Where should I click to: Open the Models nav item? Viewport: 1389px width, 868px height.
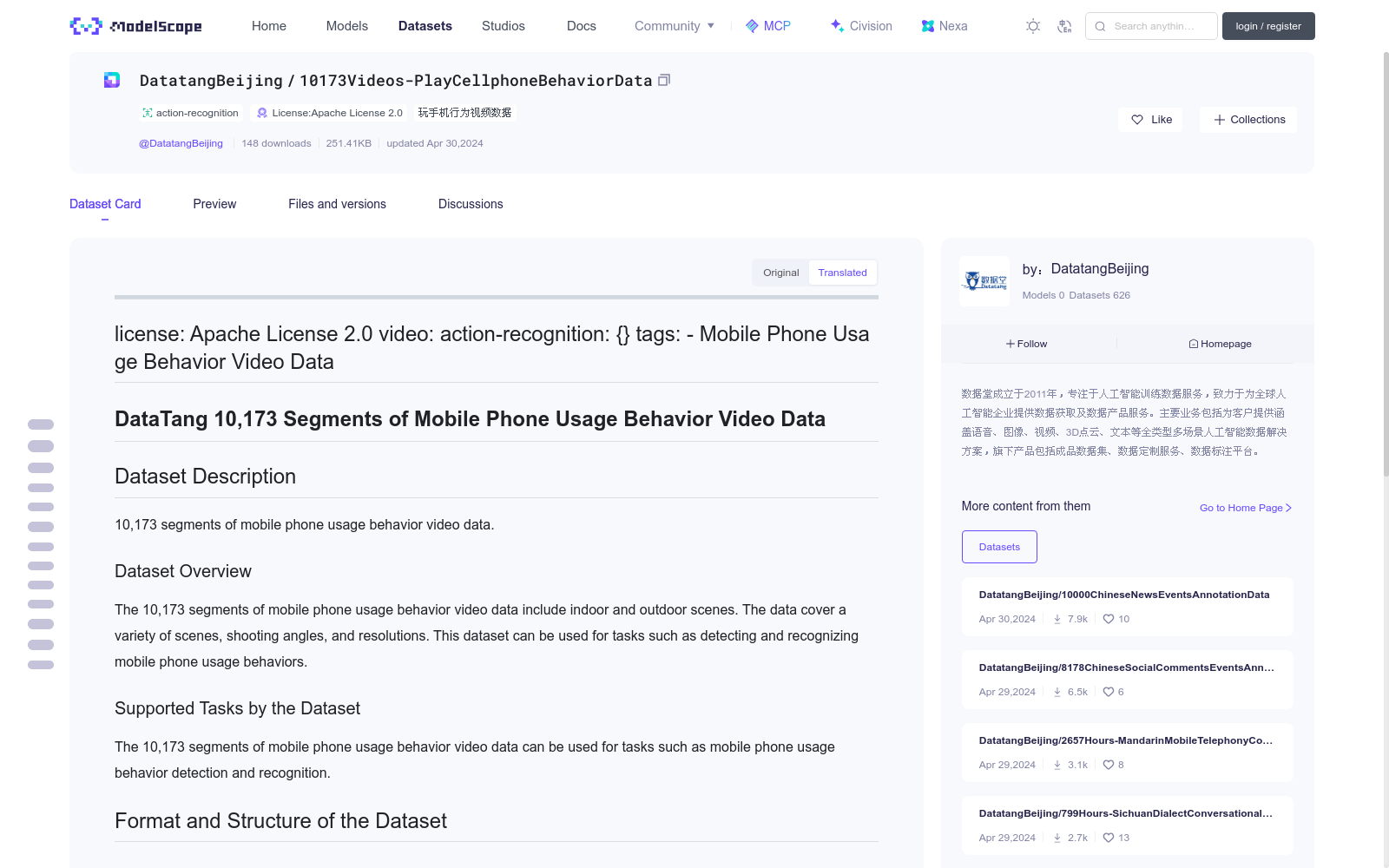click(x=347, y=26)
